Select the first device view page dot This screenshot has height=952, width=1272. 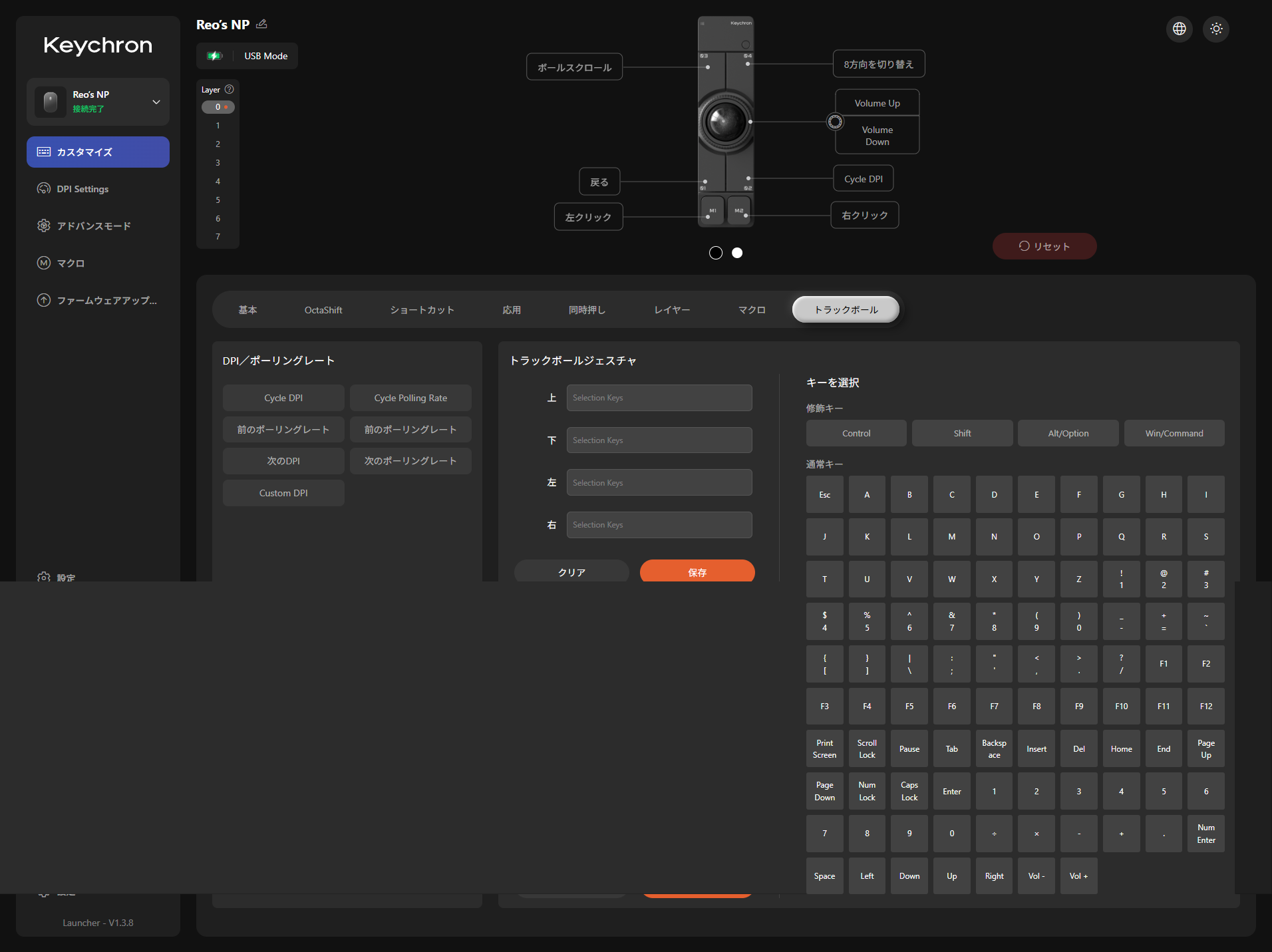pos(716,253)
